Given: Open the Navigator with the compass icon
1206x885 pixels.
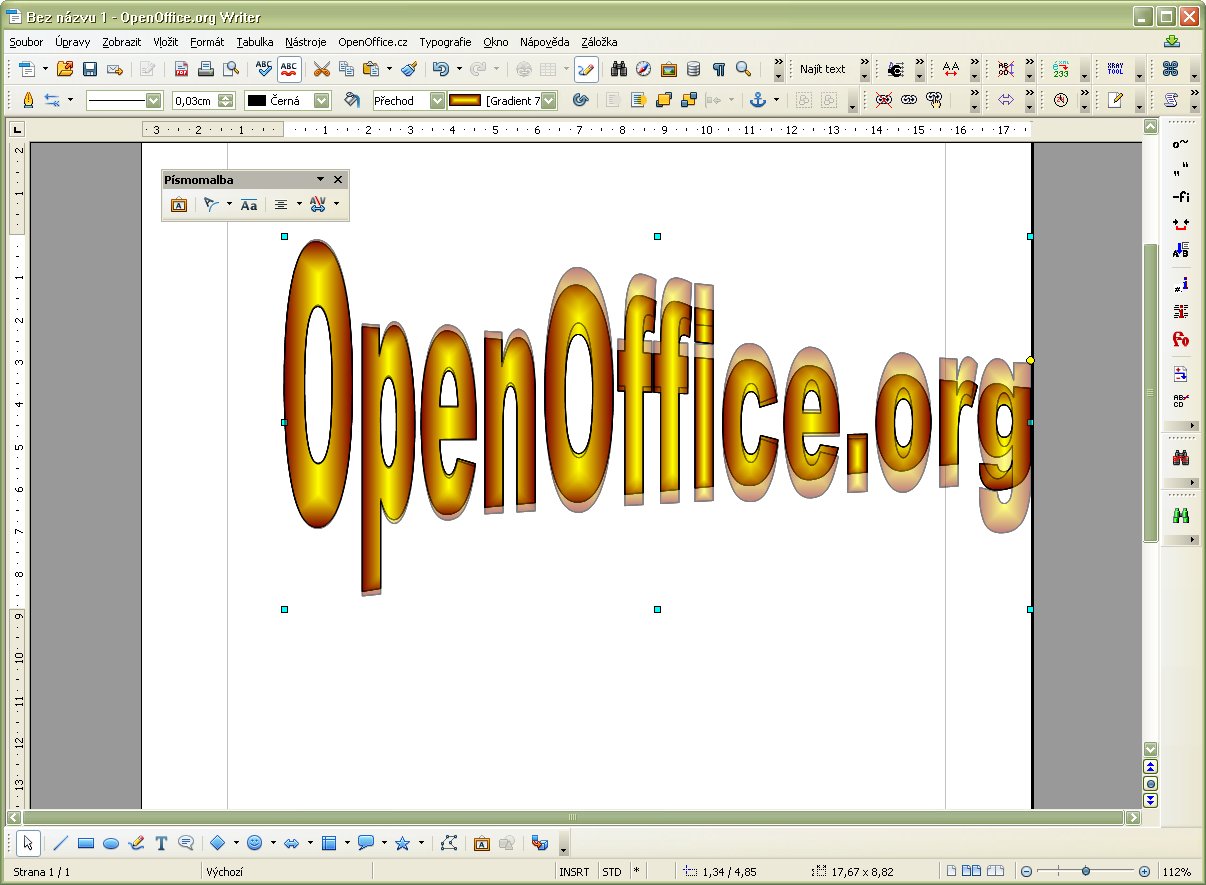Looking at the screenshot, I should click(644, 69).
